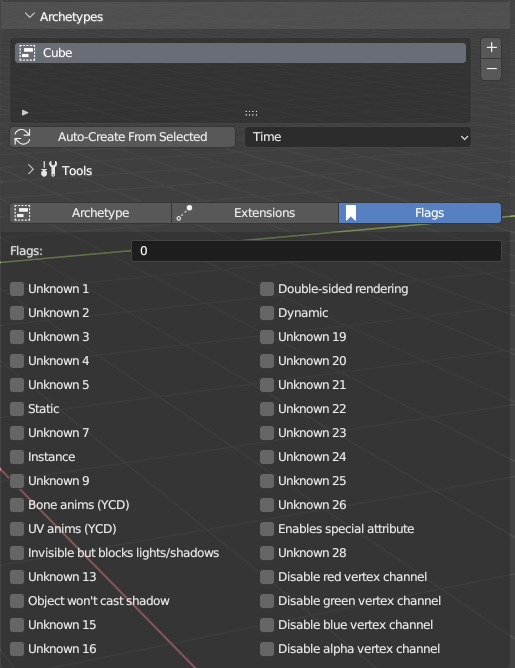Click the minus icon to remove archetype
The width and height of the screenshot is (515, 668).
tap(491, 69)
